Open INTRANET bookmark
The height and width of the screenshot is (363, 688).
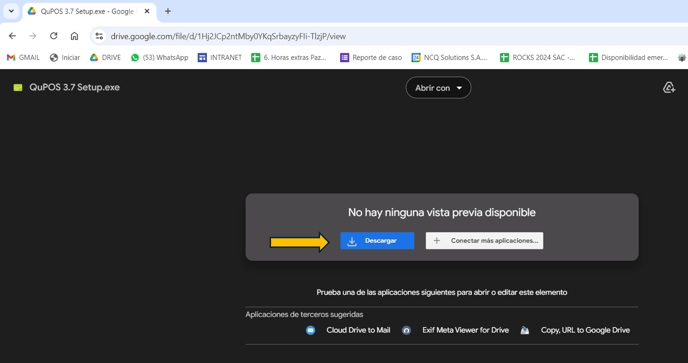(x=220, y=58)
